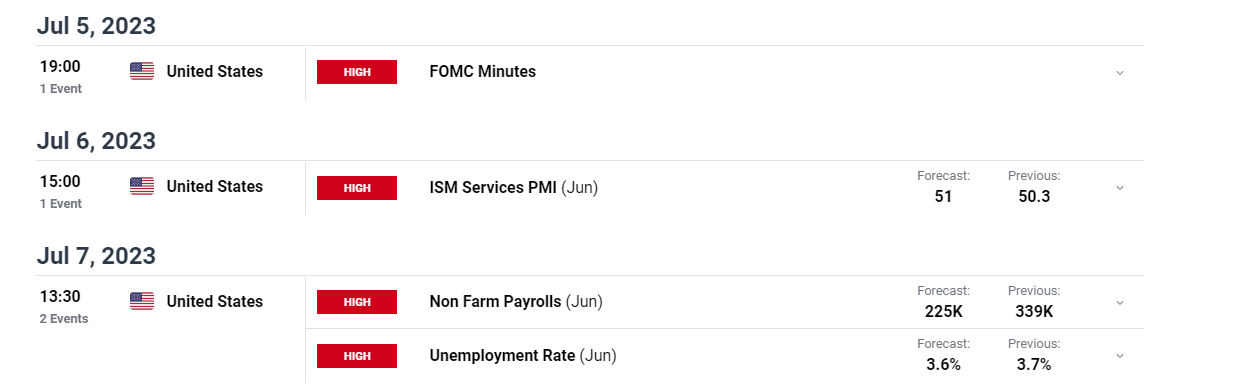Image resolution: width=1246 pixels, height=389 pixels.
Task: Click the HIGH badge next to Non Farm Payrolls
Action: click(x=357, y=302)
